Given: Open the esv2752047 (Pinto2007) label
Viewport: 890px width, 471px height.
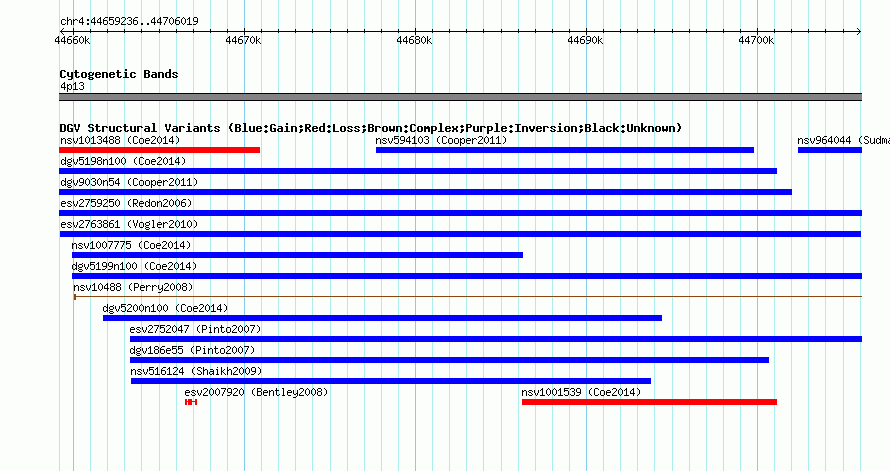Looking at the screenshot, I should pyautogui.click(x=195, y=329).
